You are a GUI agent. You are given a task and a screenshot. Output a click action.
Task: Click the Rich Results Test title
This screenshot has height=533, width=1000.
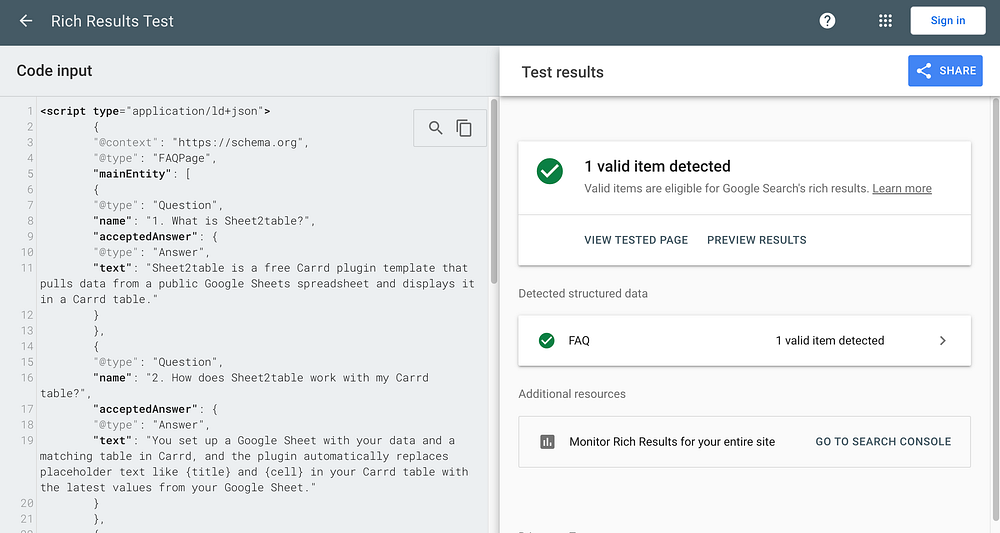pos(112,21)
